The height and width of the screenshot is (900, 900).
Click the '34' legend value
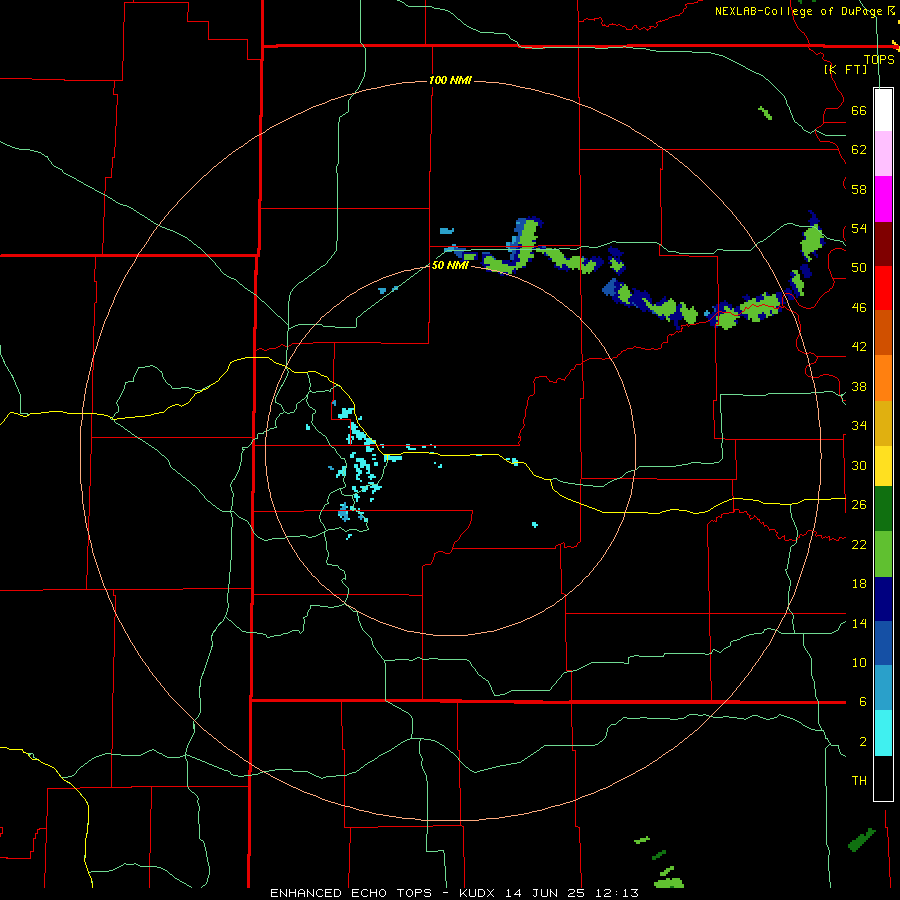[x=859, y=425]
